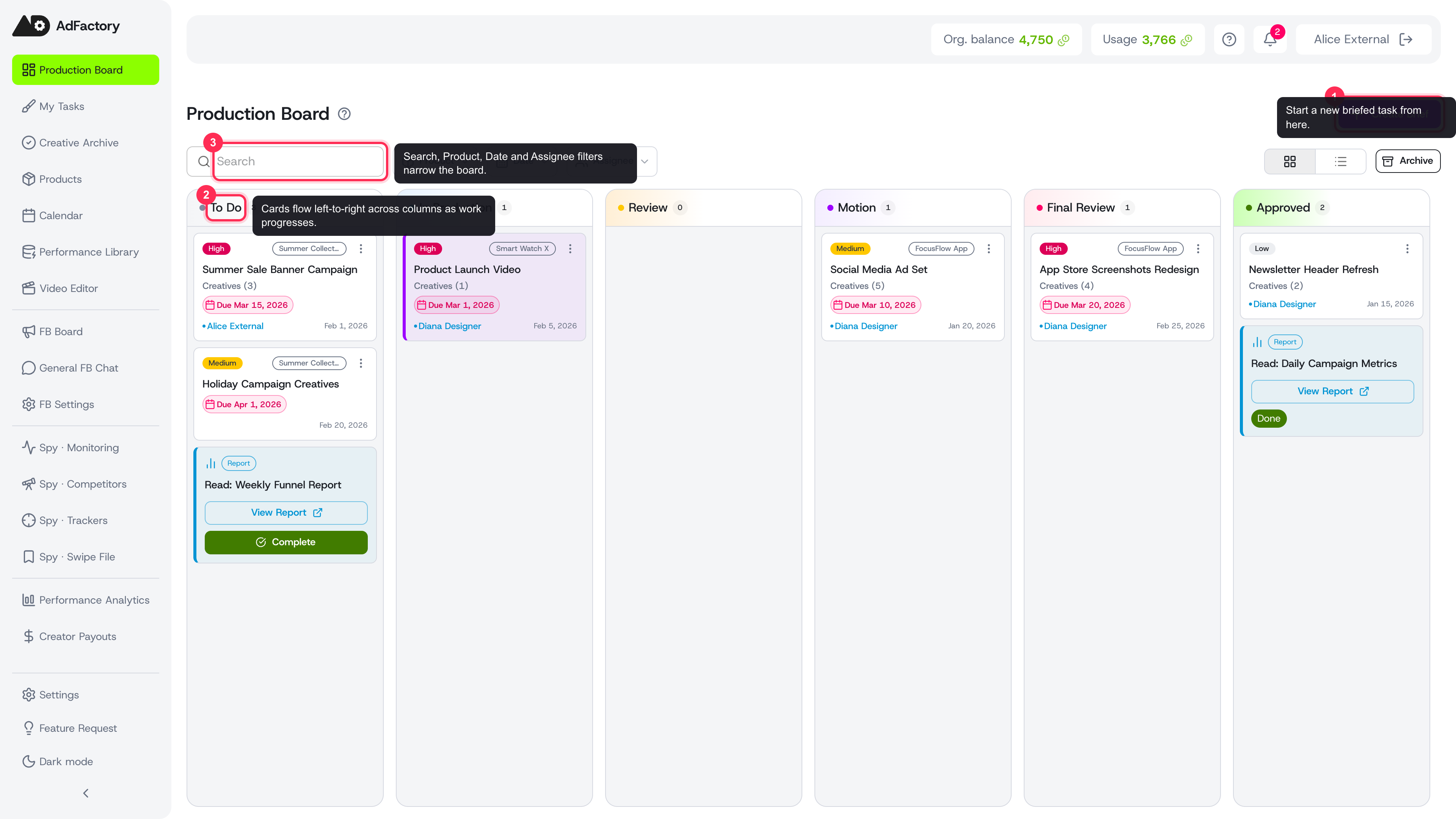Image resolution: width=1456 pixels, height=819 pixels.
Task: Click Alice External assignee on Summer Sale card
Action: pos(235,326)
